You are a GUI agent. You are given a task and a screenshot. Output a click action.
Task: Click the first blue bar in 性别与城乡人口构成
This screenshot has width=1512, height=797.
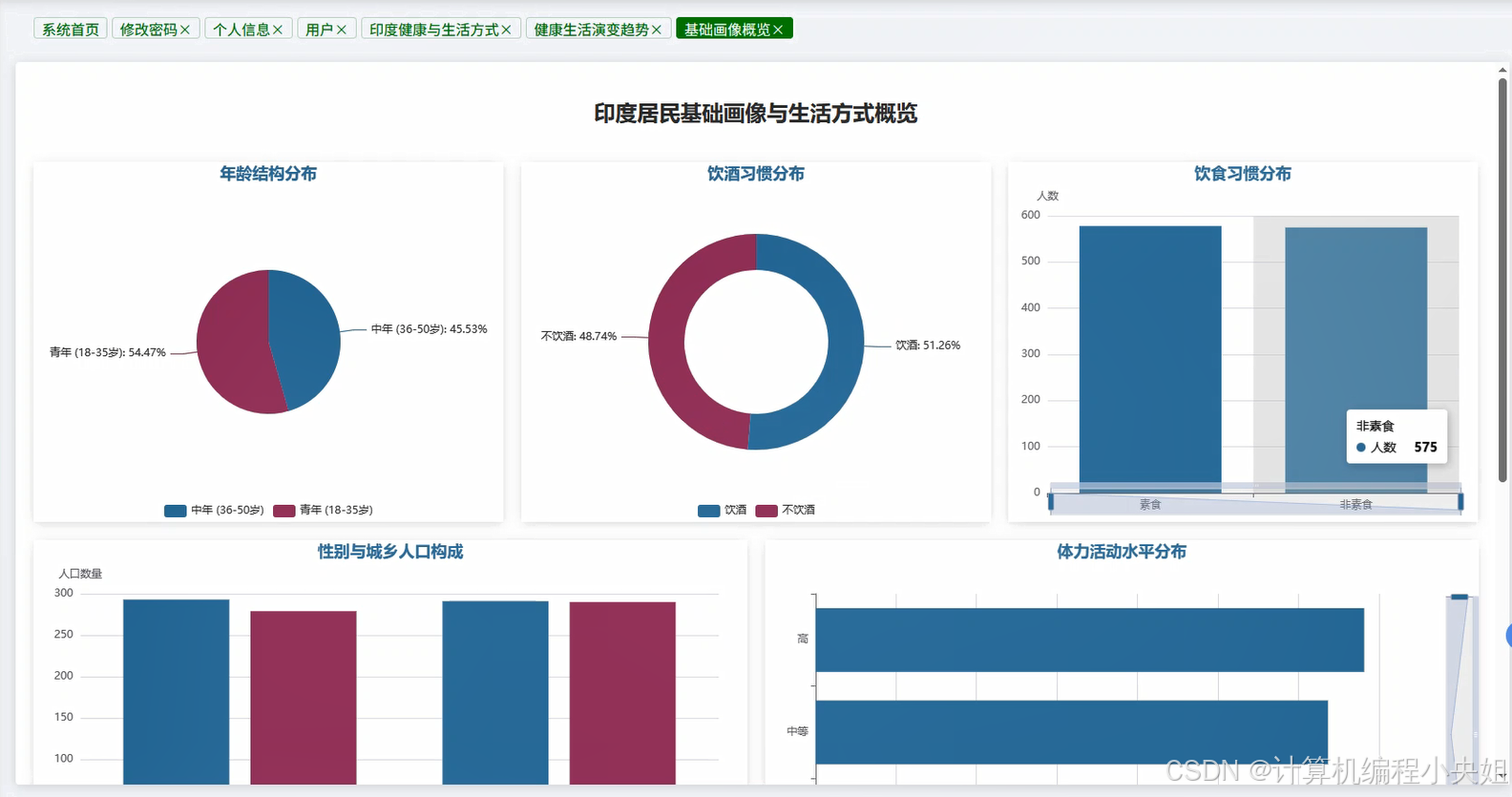pyautogui.click(x=177, y=692)
